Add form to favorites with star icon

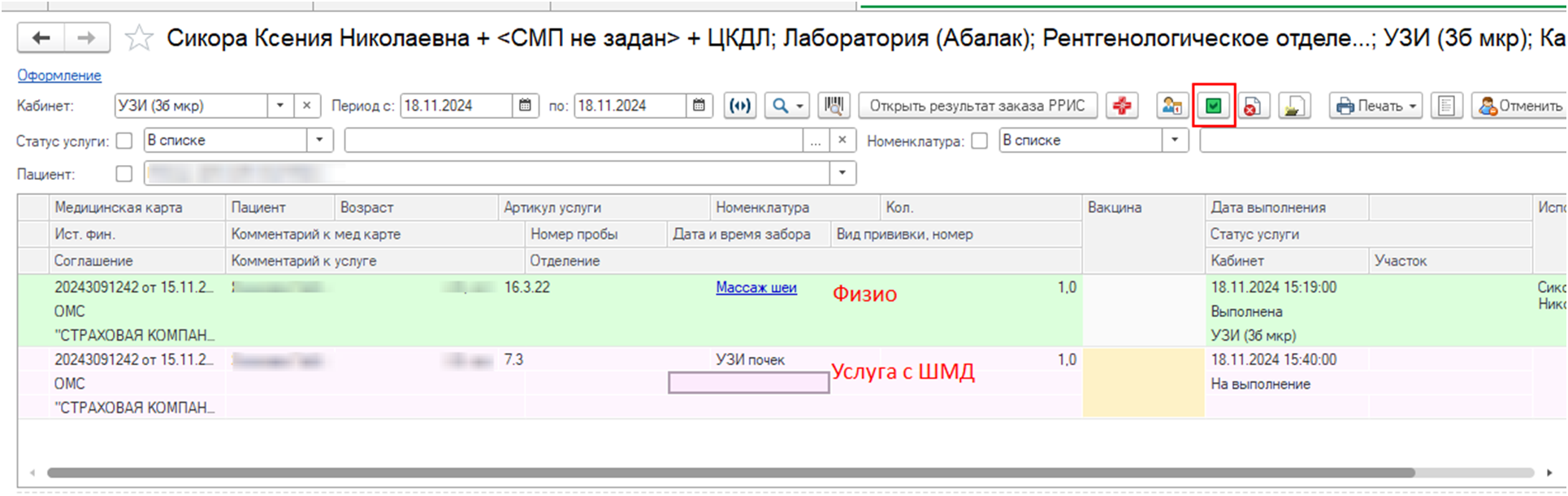click(139, 38)
